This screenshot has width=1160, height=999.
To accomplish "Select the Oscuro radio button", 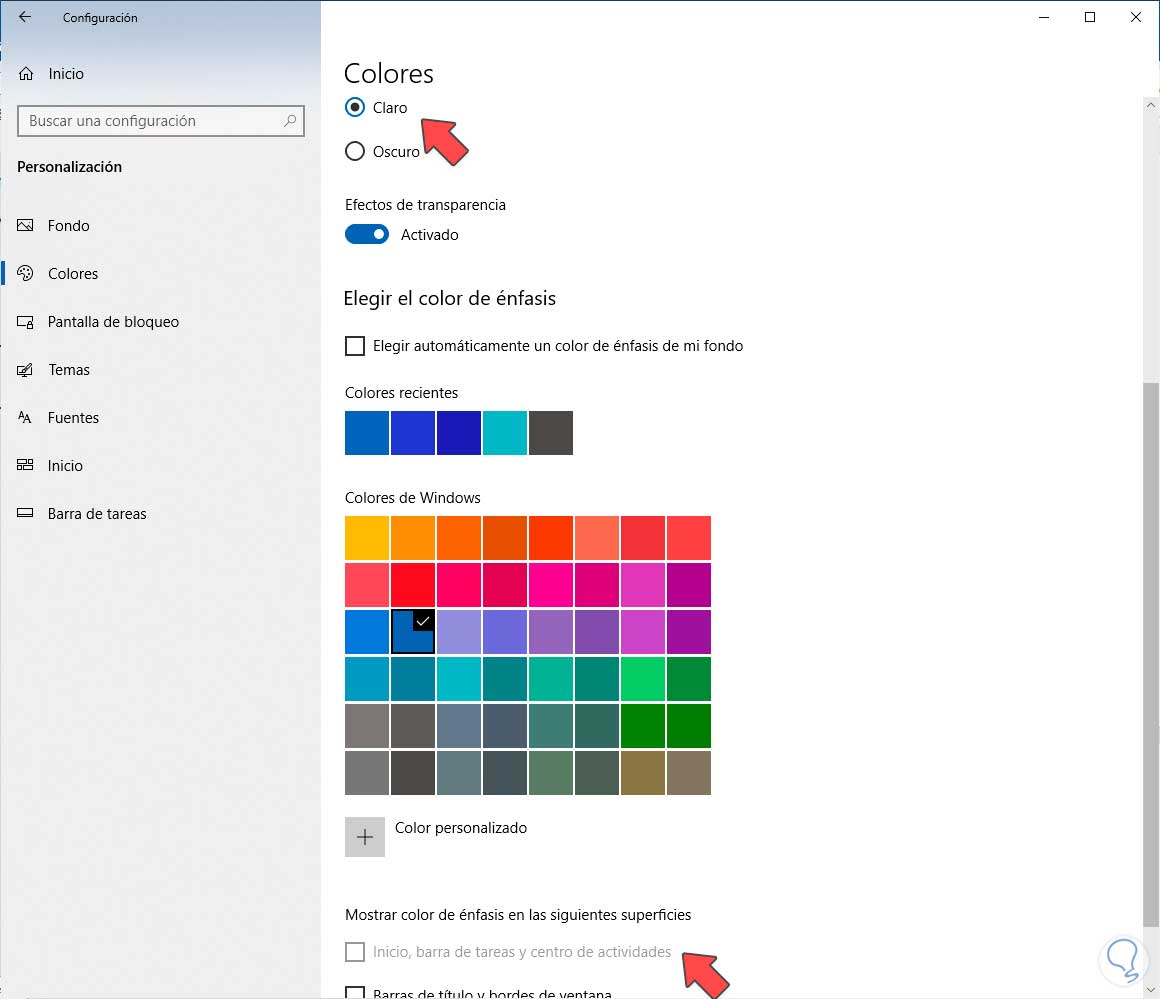I will pyautogui.click(x=355, y=152).
